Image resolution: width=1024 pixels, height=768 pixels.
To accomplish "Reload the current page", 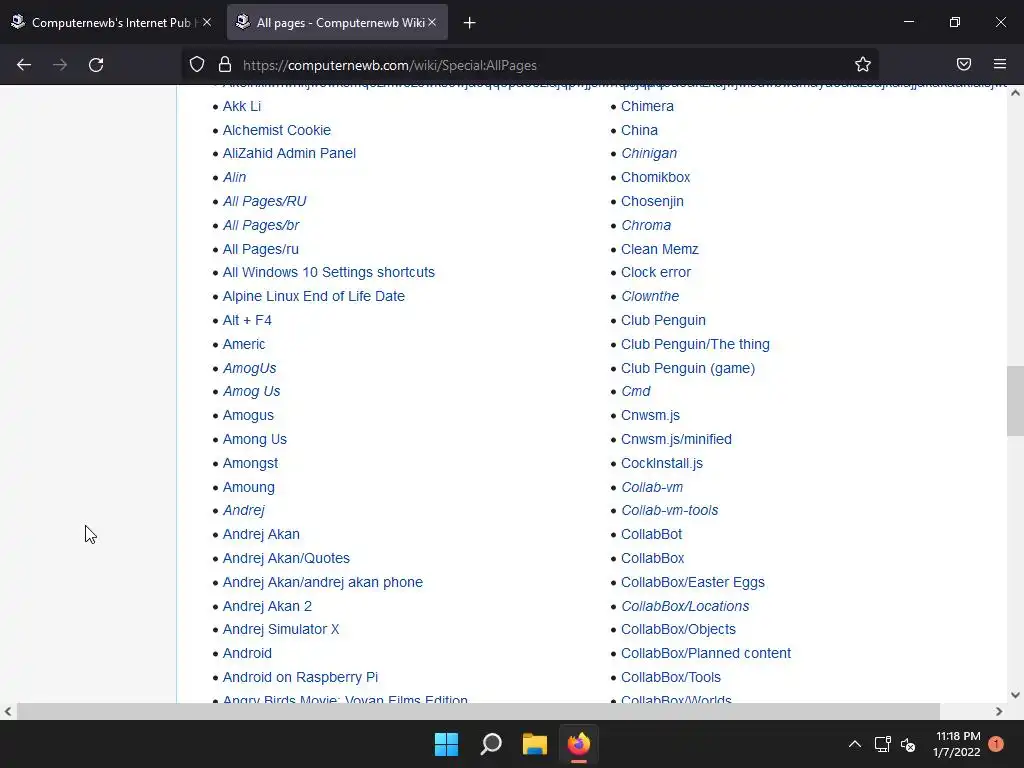I will 96,65.
